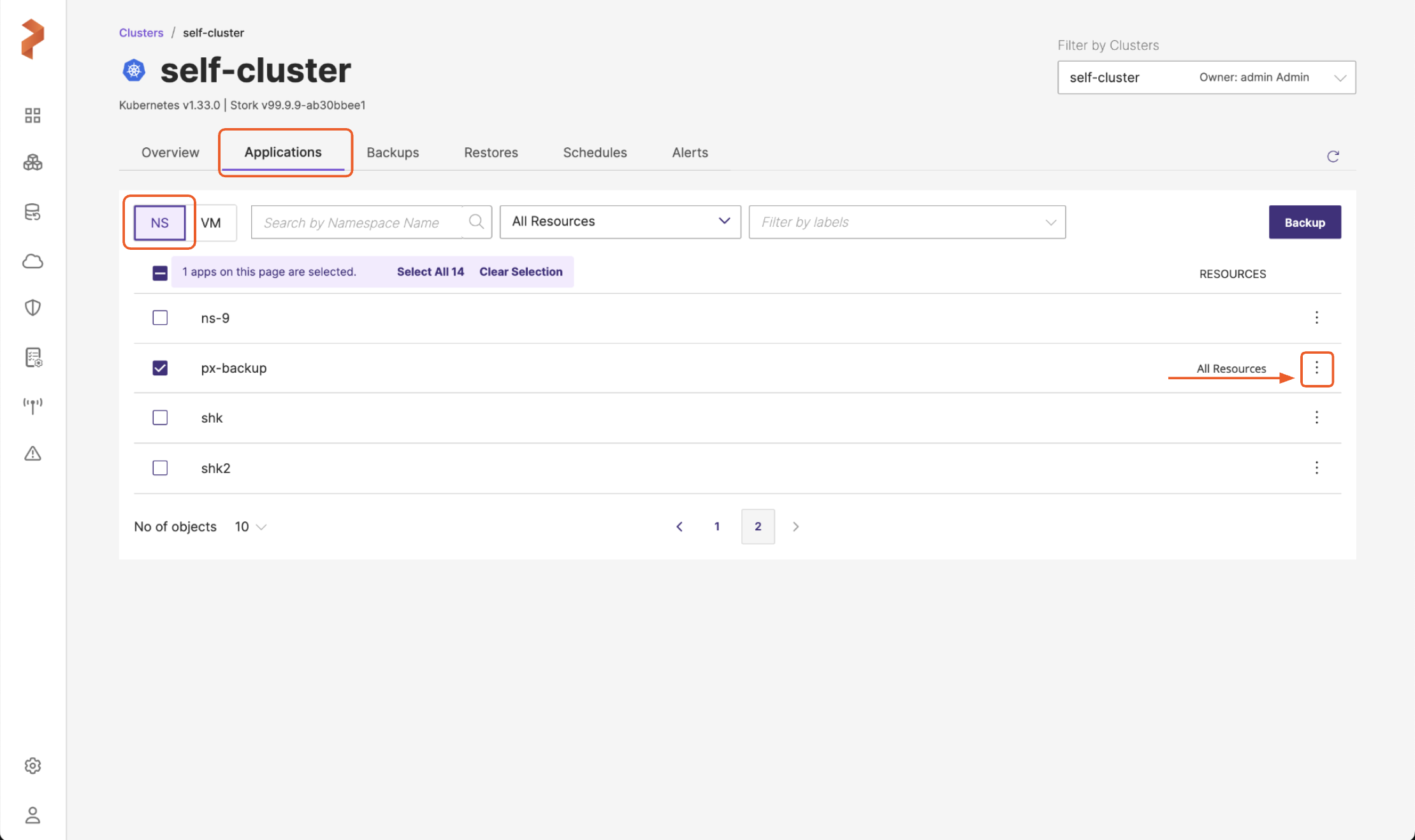The width and height of the screenshot is (1415, 840).
Task: Switch to the Backups tab
Action: point(393,152)
